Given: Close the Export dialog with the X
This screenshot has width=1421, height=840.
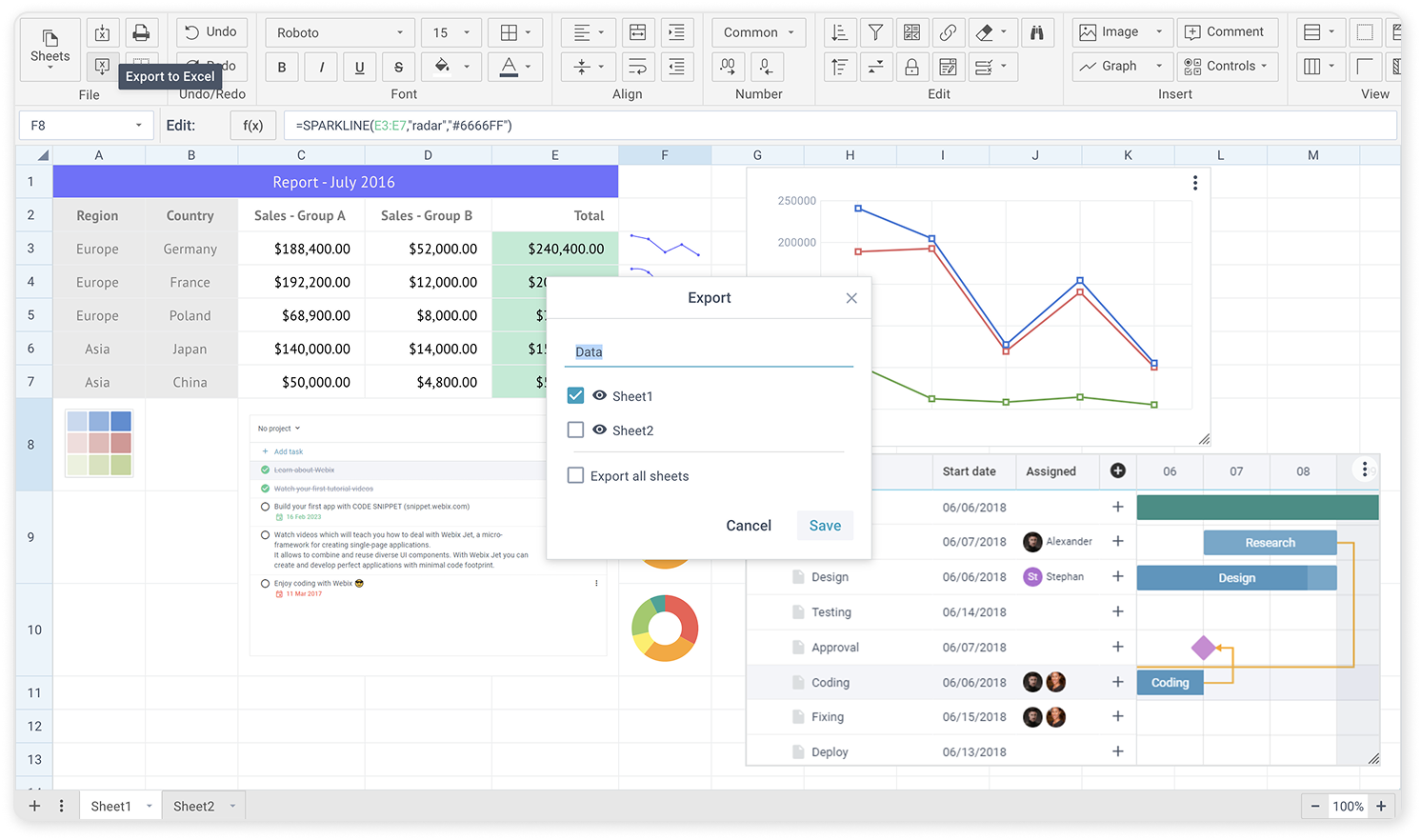Looking at the screenshot, I should coord(851,298).
